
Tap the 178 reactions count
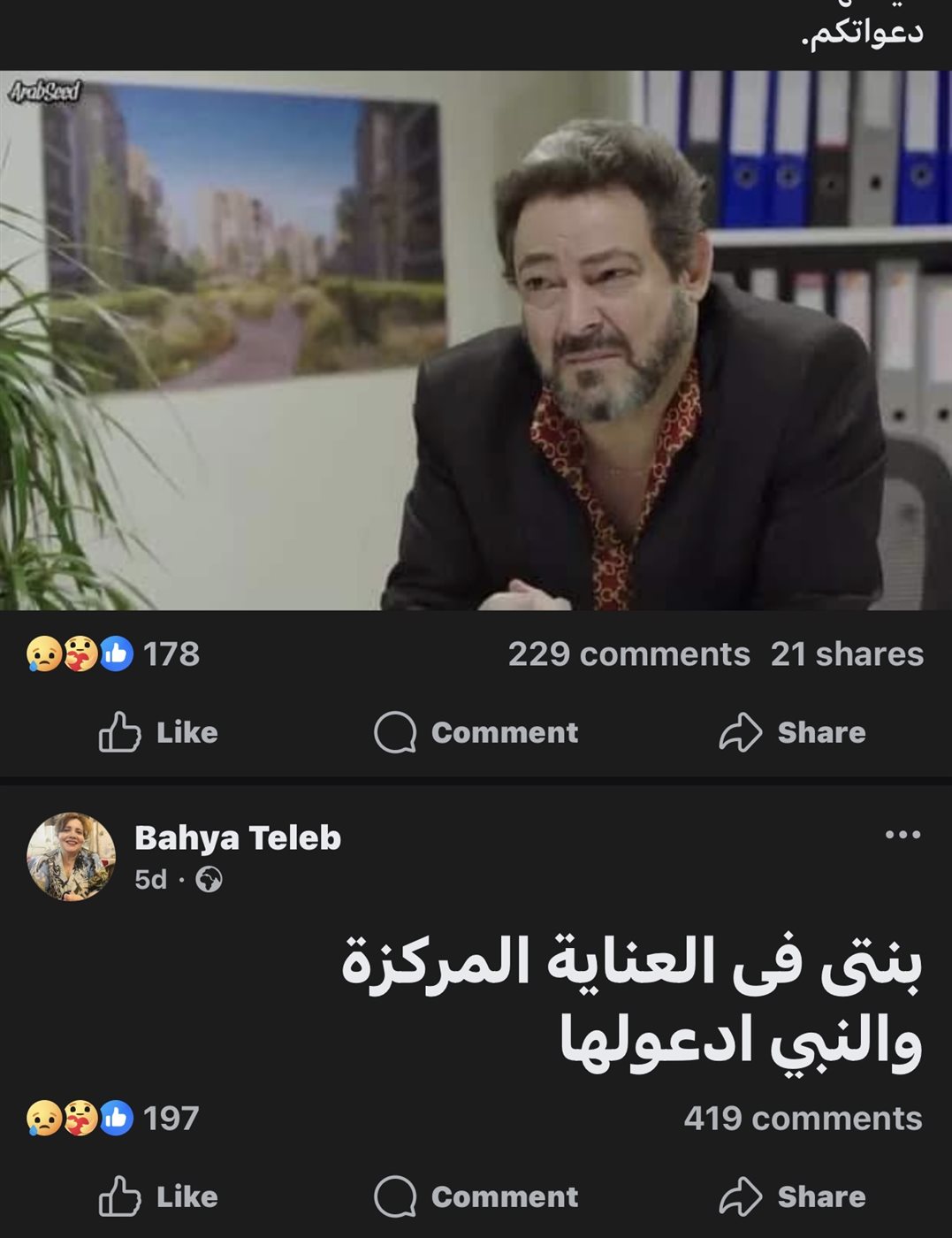click(x=171, y=654)
